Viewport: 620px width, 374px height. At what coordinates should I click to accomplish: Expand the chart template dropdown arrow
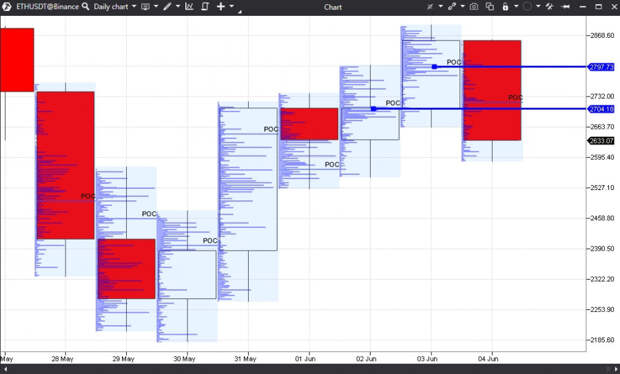coord(156,6)
